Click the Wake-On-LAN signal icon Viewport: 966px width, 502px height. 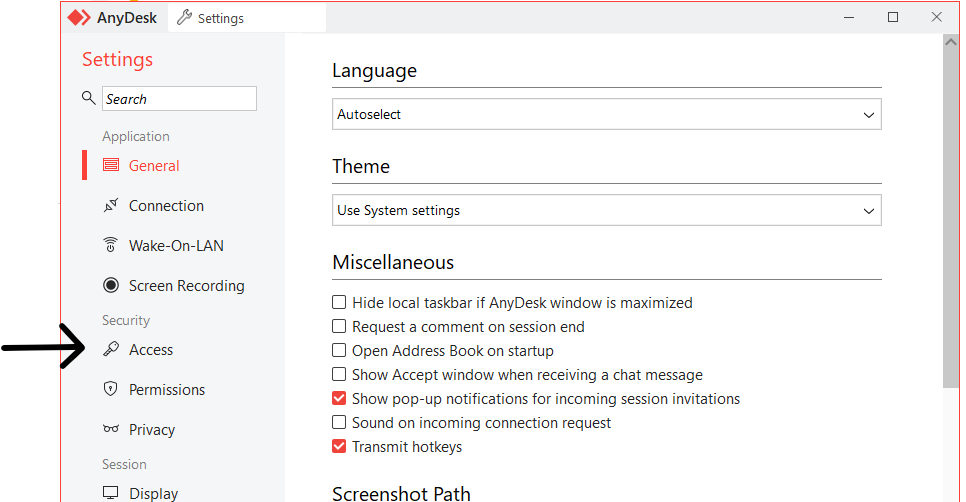point(110,245)
